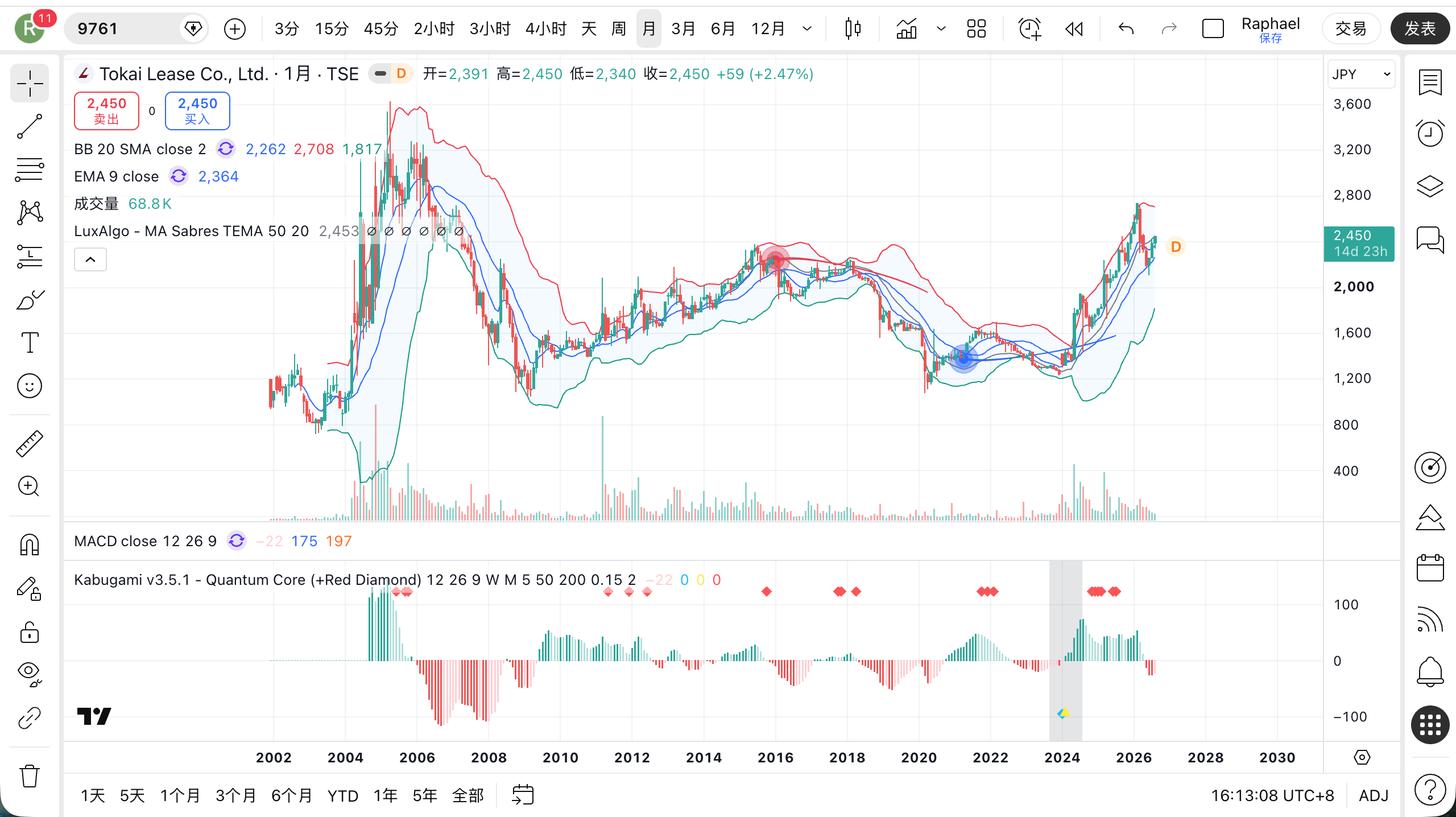Set the range to 1年
The height and width of the screenshot is (817, 1456).
tap(386, 795)
